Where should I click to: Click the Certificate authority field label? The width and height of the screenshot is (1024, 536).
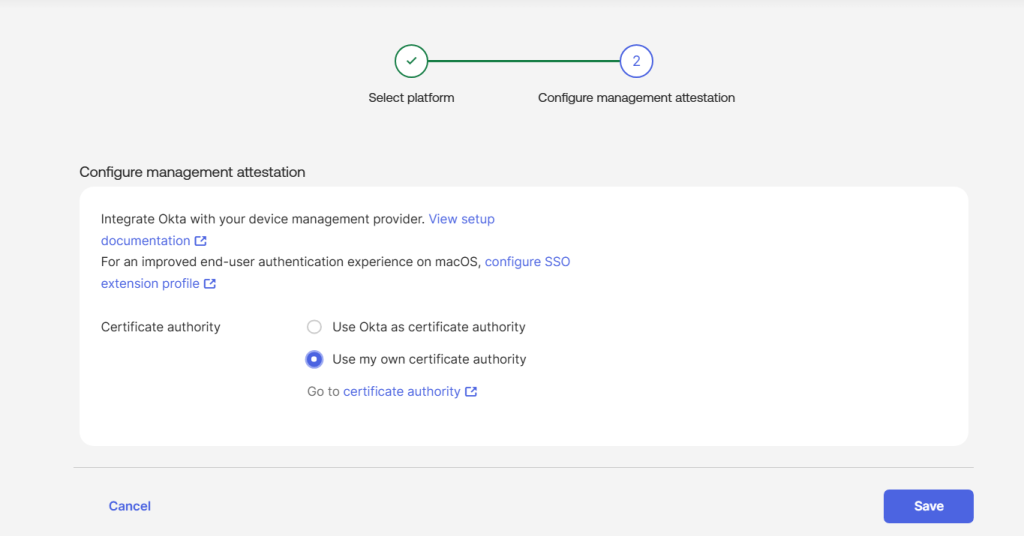pos(161,327)
